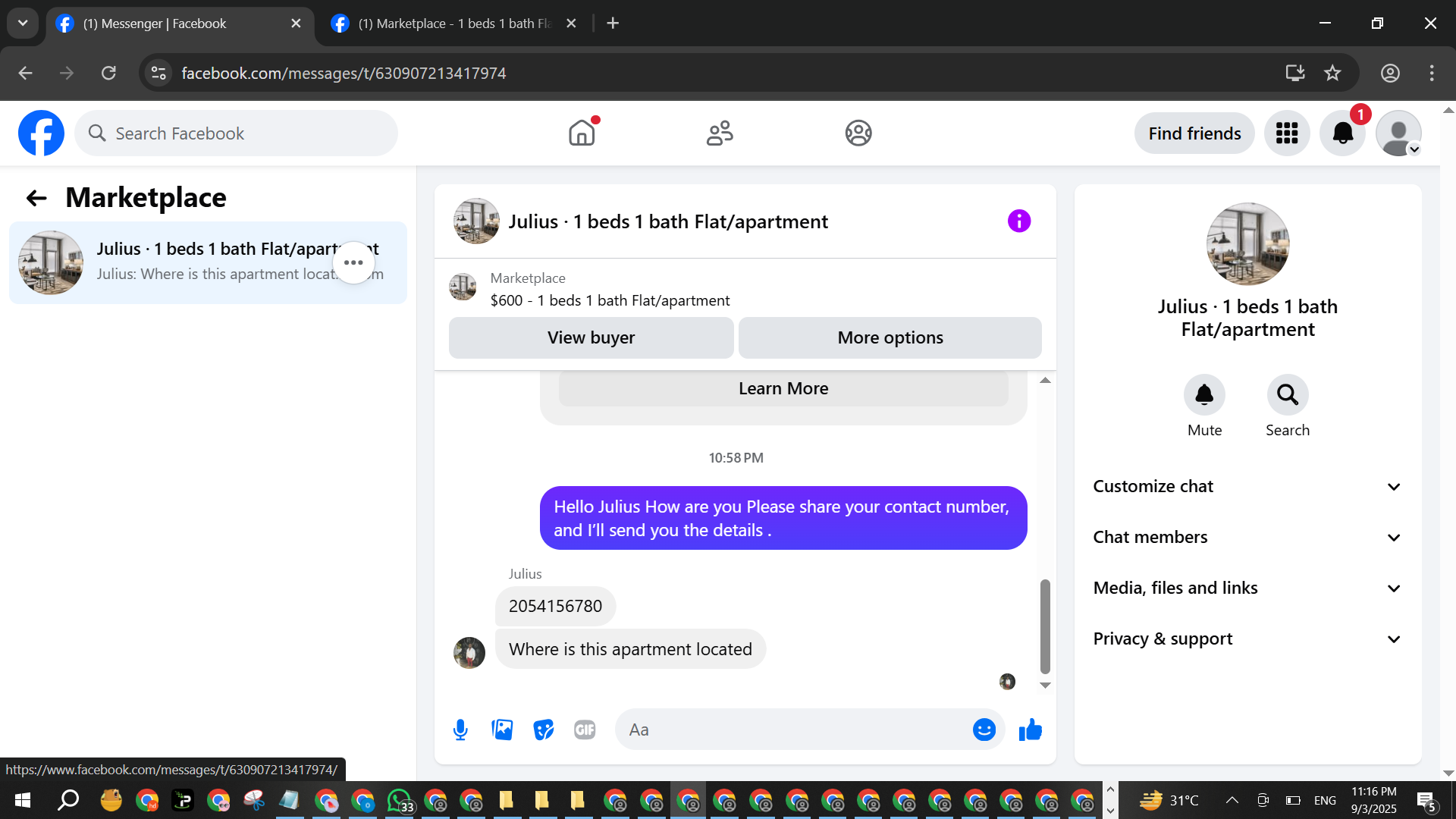This screenshot has height=819, width=1456.
Task: Click the More options button
Action: [890, 337]
